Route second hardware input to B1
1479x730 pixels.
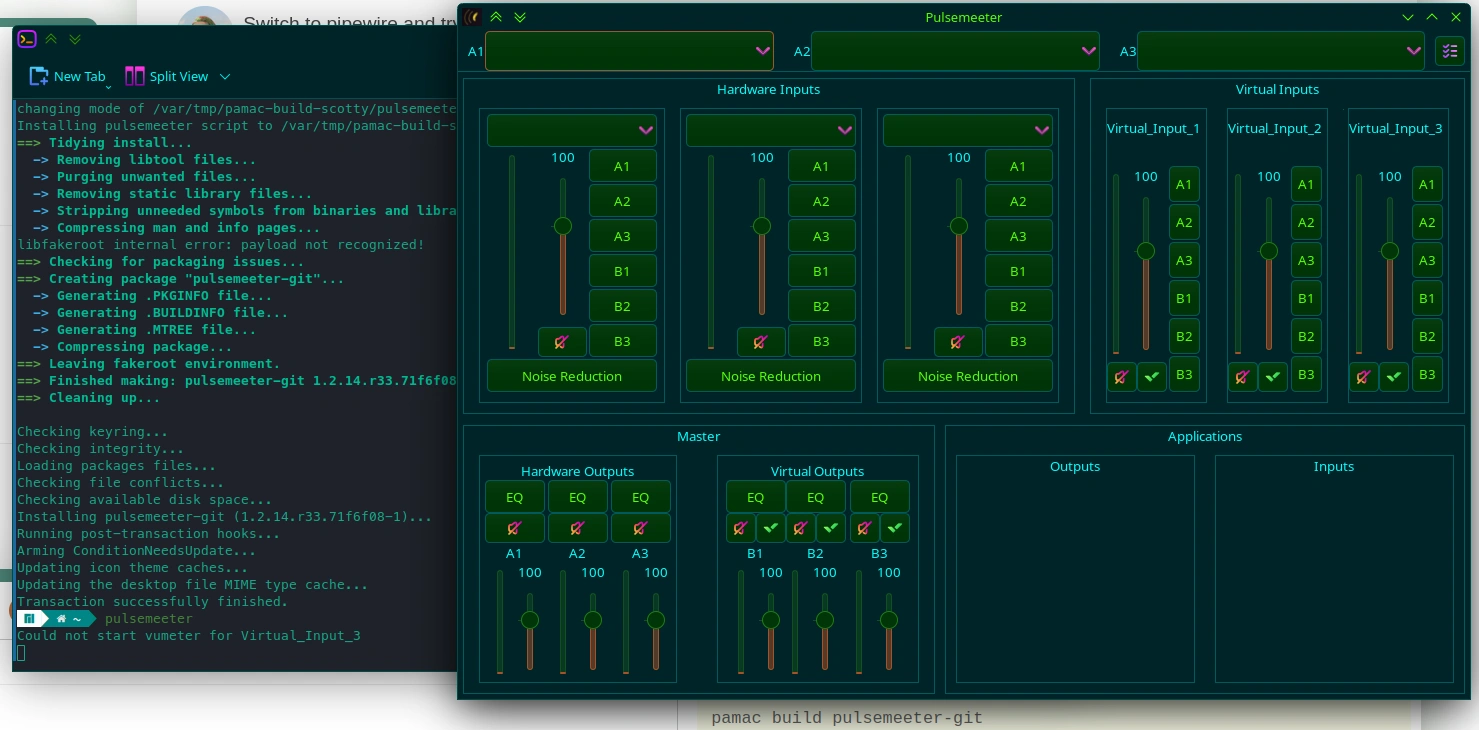coord(822,271)
